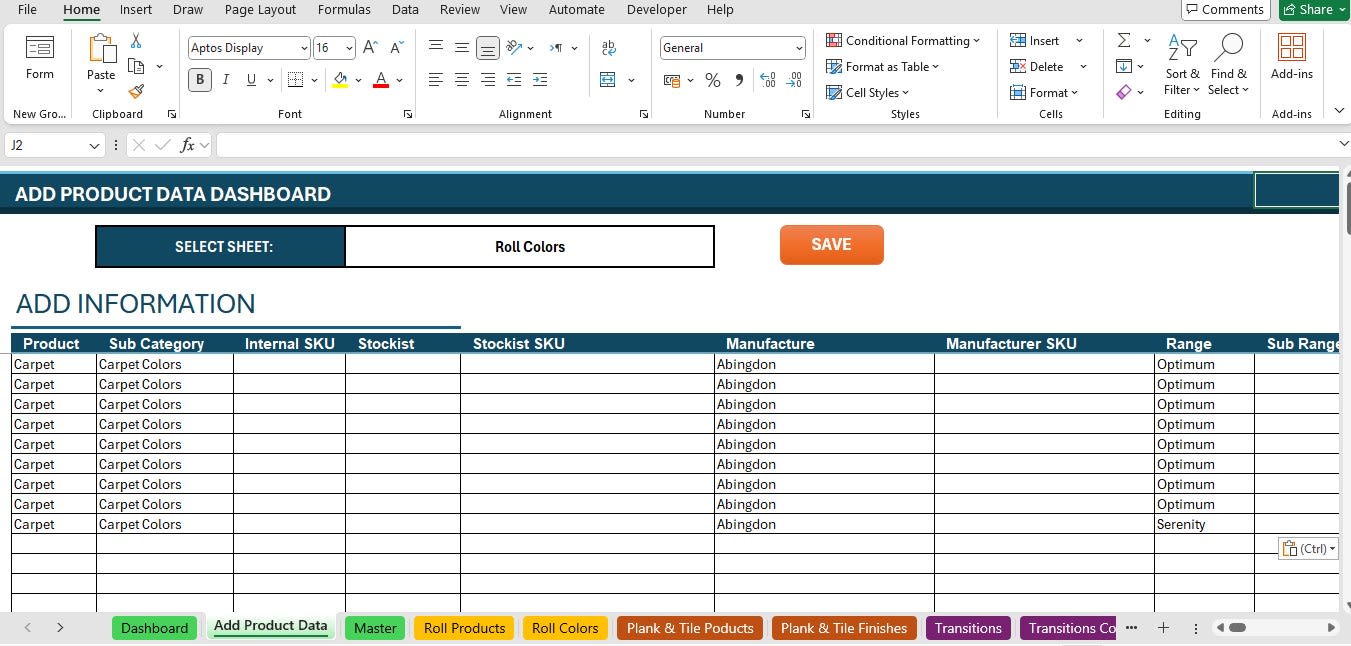This screenshot has width=1351, height=646.
Task: Click the AutoSum sigma icon
Action: (x=1124, y=40)
